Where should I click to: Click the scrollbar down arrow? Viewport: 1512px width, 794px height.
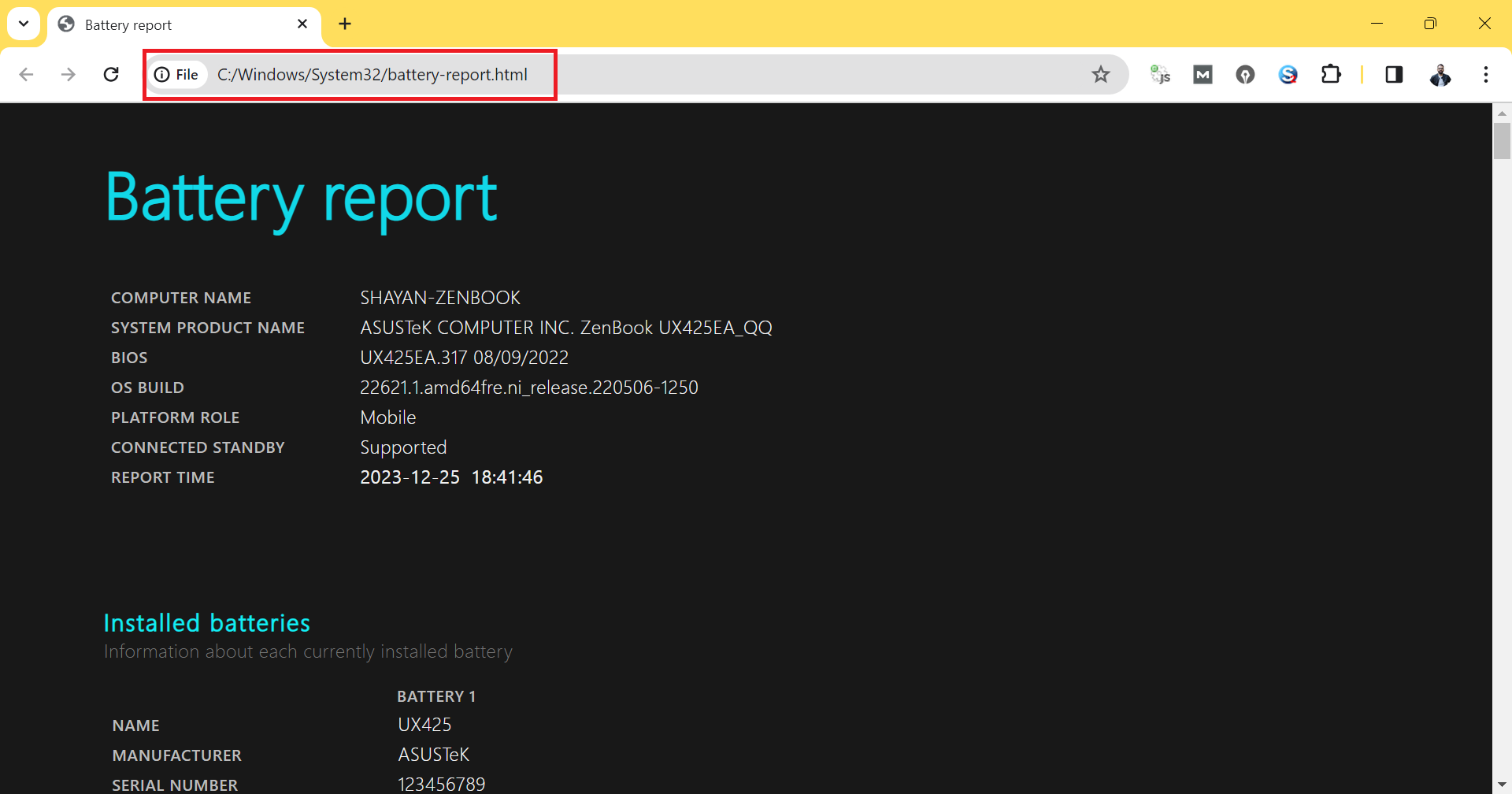click(x=1502, y=785)
